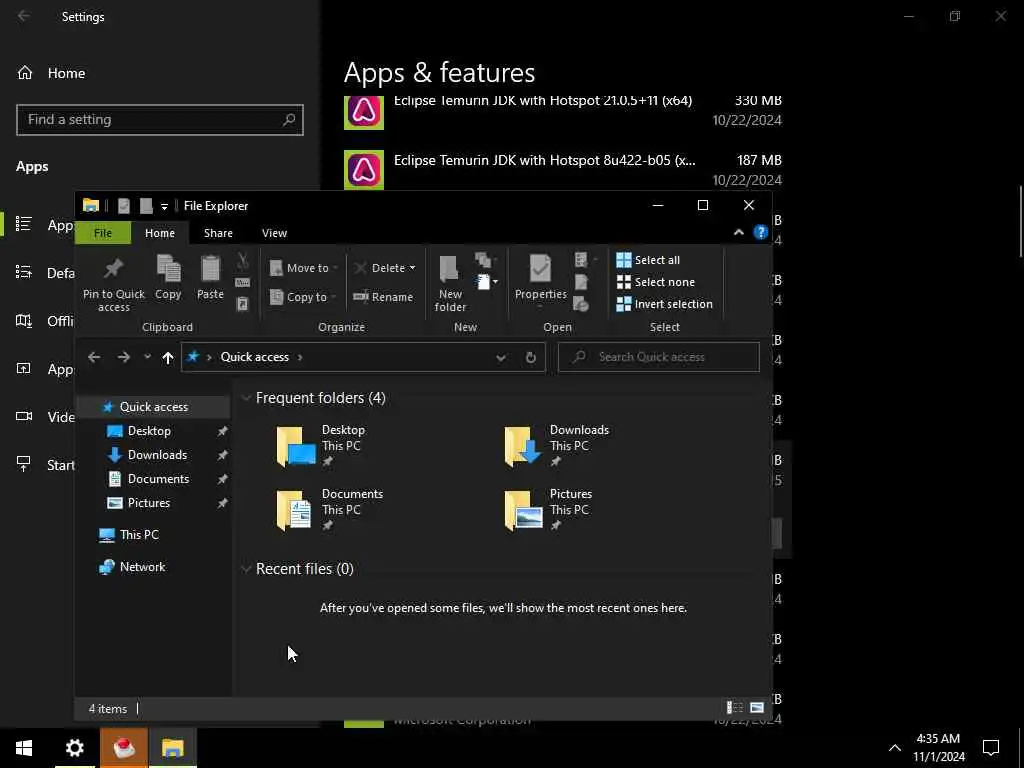Click the Cut scissors icon

242,261
